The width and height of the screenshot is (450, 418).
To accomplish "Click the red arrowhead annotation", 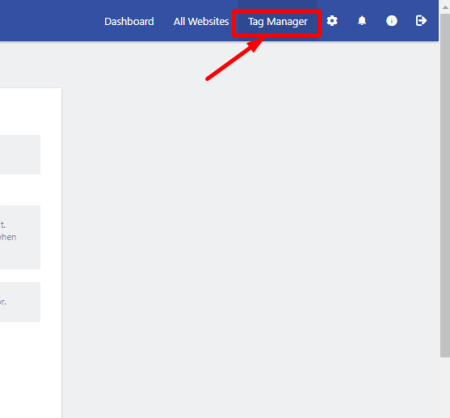I will pyautogui.click(x=256, y=44).
